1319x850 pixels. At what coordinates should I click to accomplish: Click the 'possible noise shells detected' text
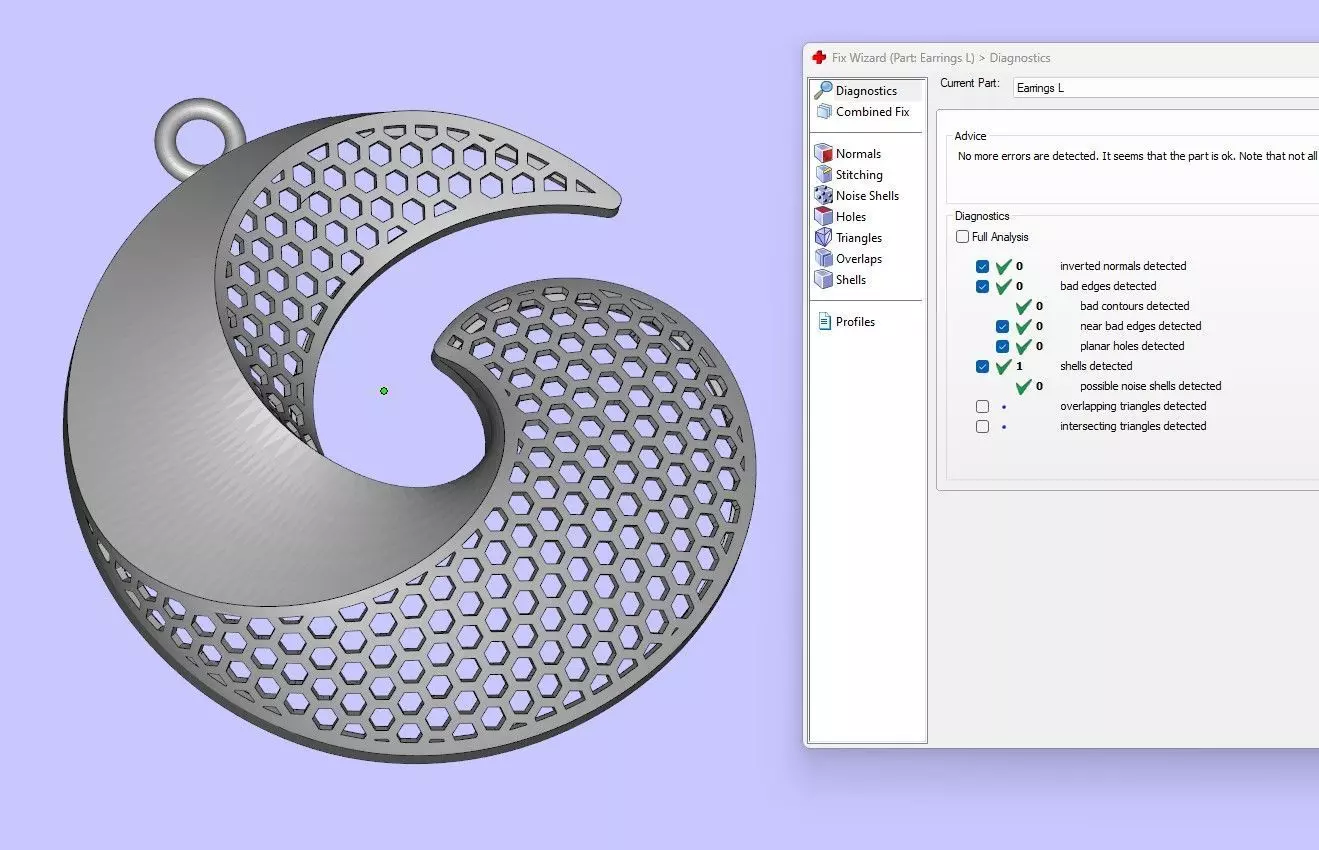(1150, 386)
